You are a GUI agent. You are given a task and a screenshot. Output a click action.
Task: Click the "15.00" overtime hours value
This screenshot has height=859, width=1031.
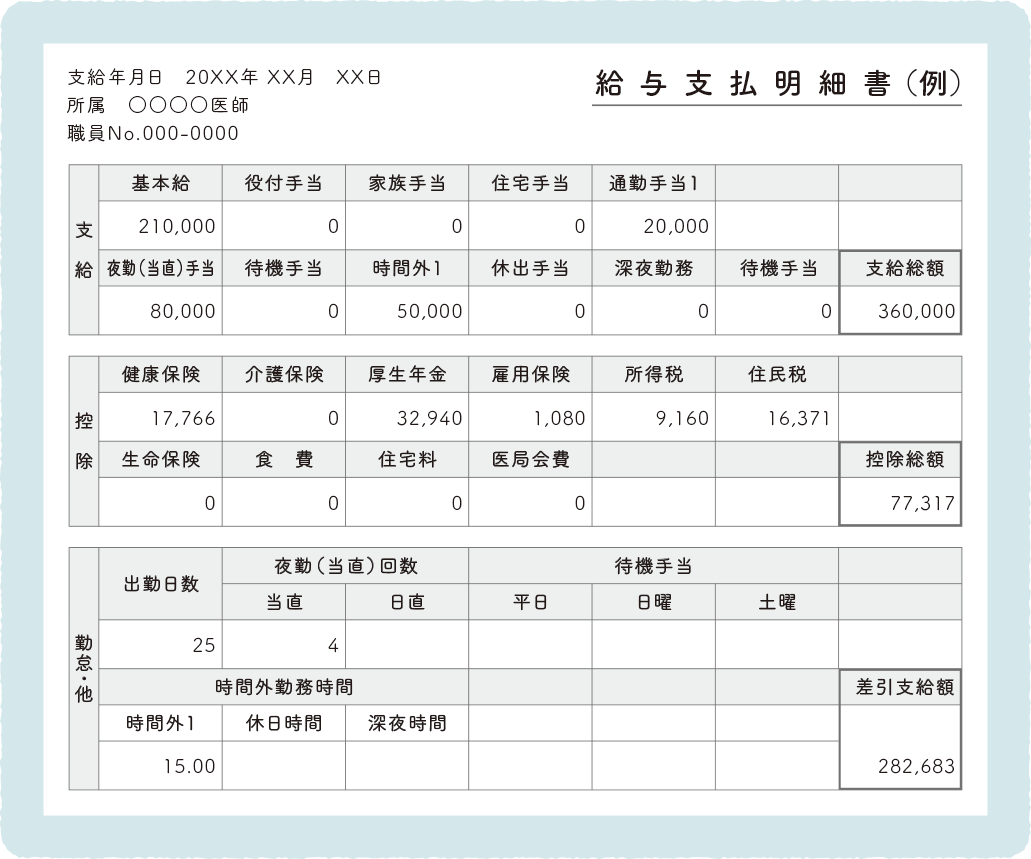189,766
